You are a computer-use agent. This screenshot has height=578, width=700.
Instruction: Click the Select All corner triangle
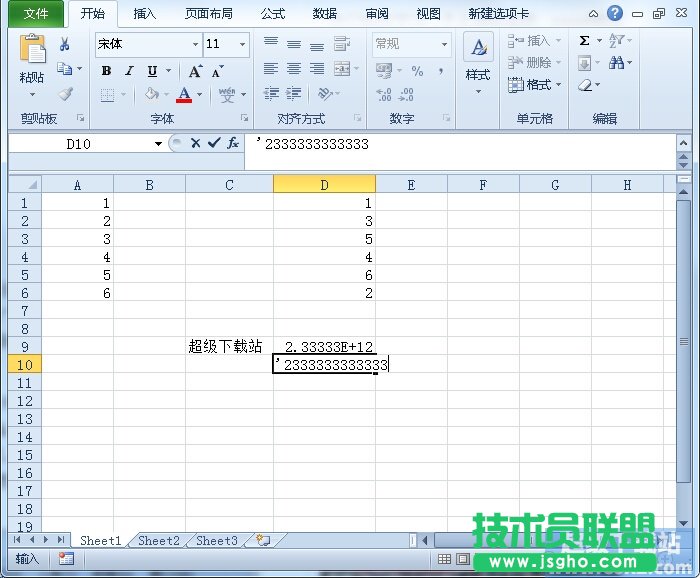tap(25, 184)
